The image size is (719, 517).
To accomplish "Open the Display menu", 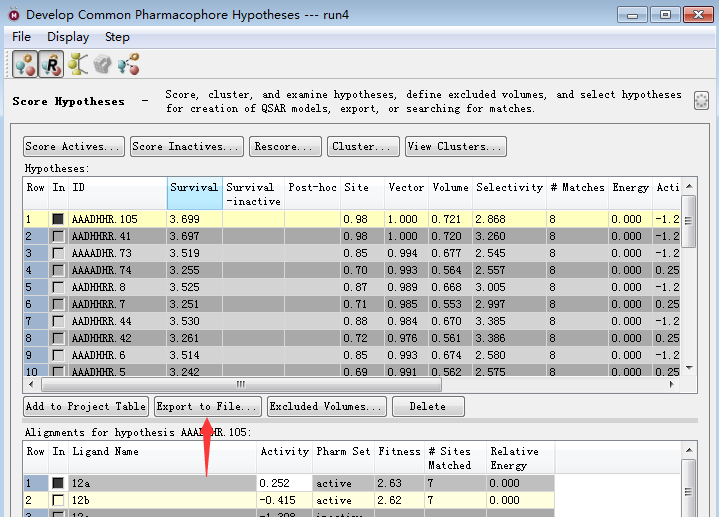I will pyautogui.click(x=68, y=37).
